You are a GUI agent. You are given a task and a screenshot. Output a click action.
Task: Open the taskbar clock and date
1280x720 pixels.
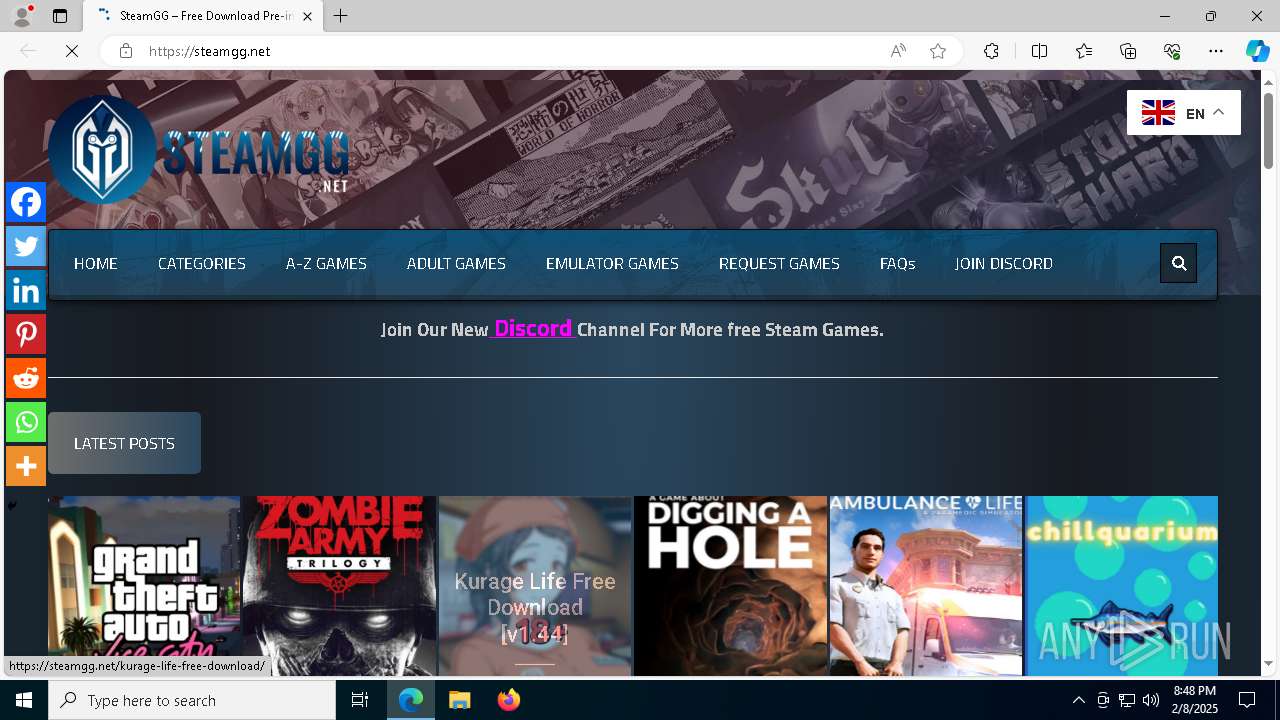[1194, 700]
